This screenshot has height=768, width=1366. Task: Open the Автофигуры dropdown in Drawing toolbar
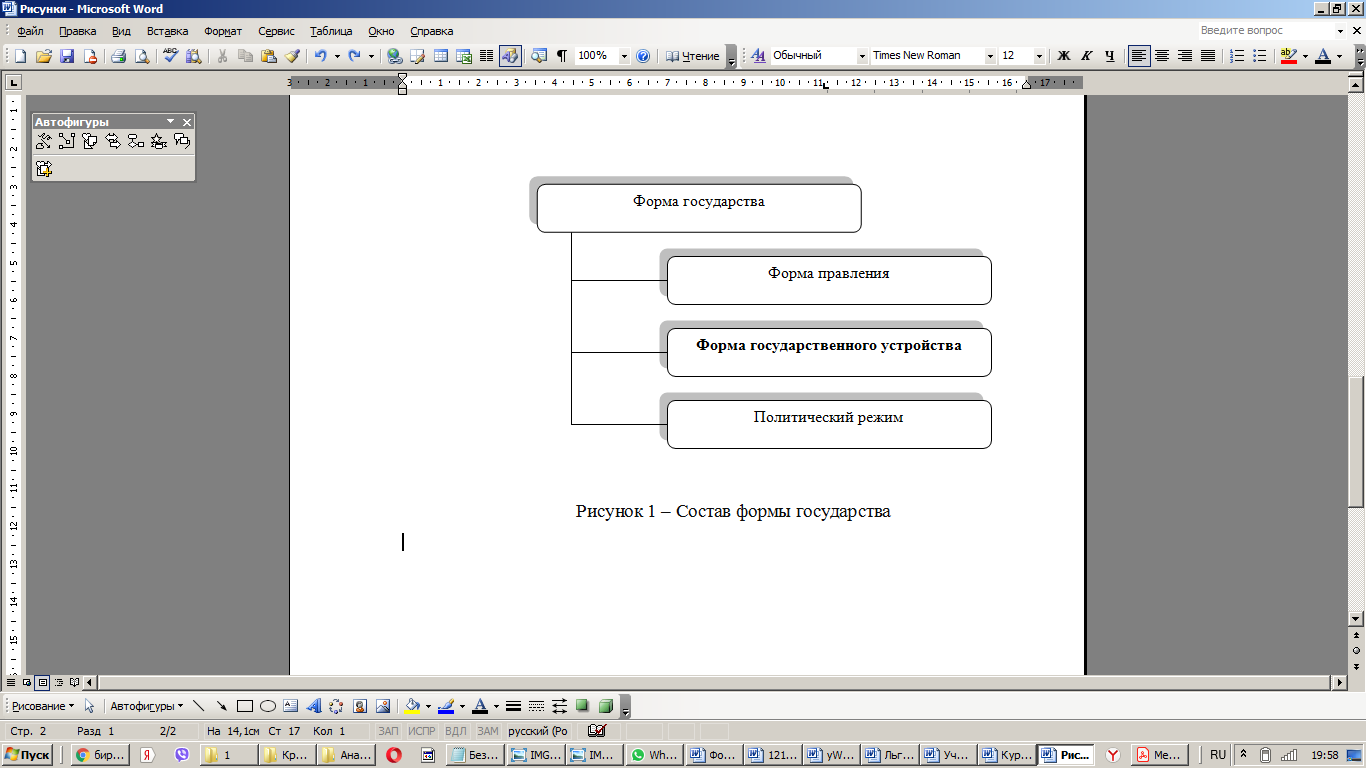[x=147, y=706]
